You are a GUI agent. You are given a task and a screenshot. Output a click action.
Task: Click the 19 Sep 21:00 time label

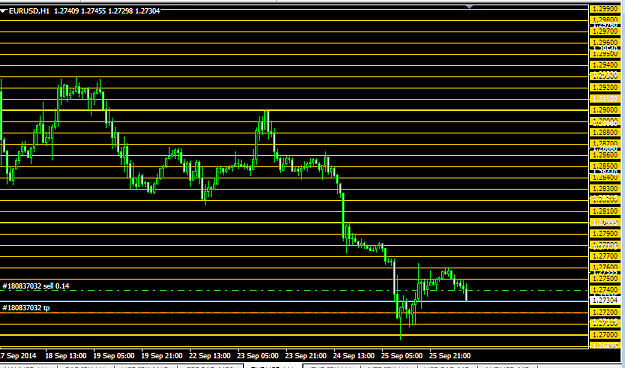[162, 356]
